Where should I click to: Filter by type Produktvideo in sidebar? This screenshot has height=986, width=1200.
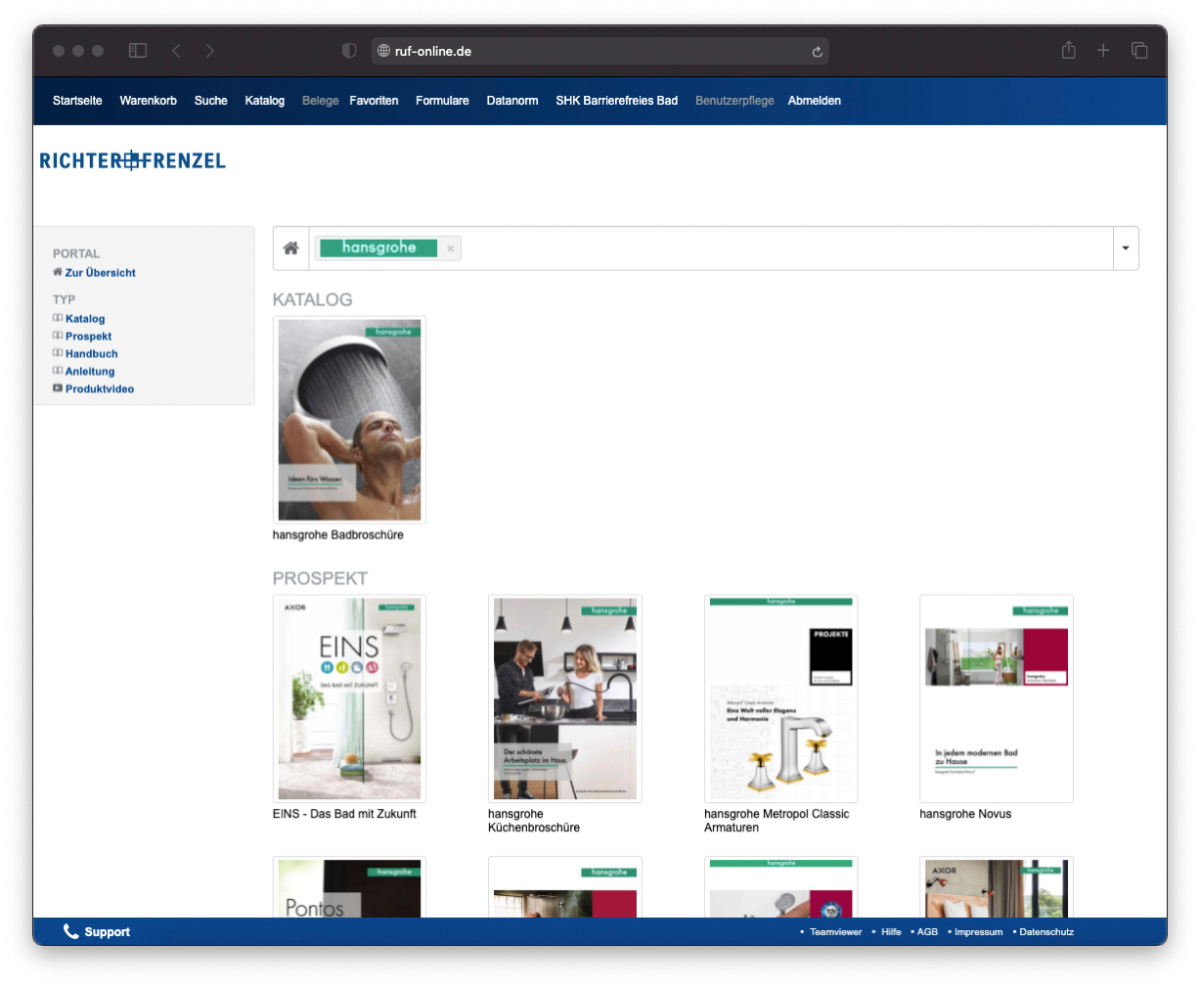pos(99,389)
